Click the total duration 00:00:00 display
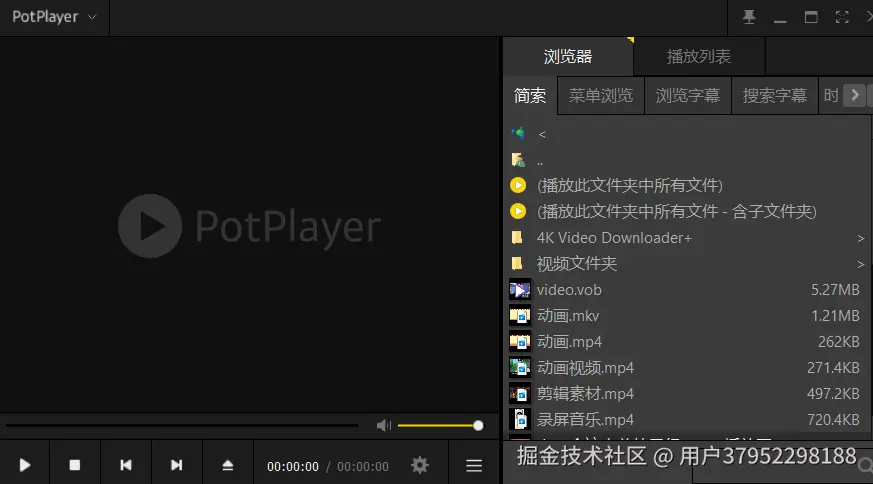Screen dimensions: 873x484 (x=363, y=467)
